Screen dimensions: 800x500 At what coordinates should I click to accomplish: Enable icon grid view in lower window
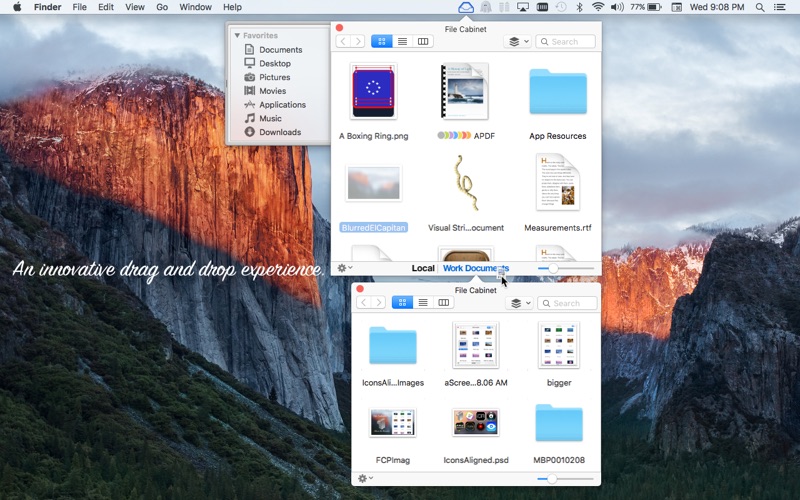[402, 303]
